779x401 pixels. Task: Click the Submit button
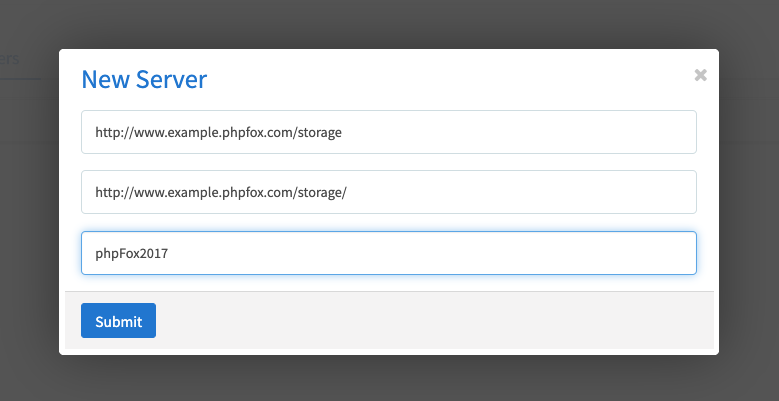(x=118, y=321)
